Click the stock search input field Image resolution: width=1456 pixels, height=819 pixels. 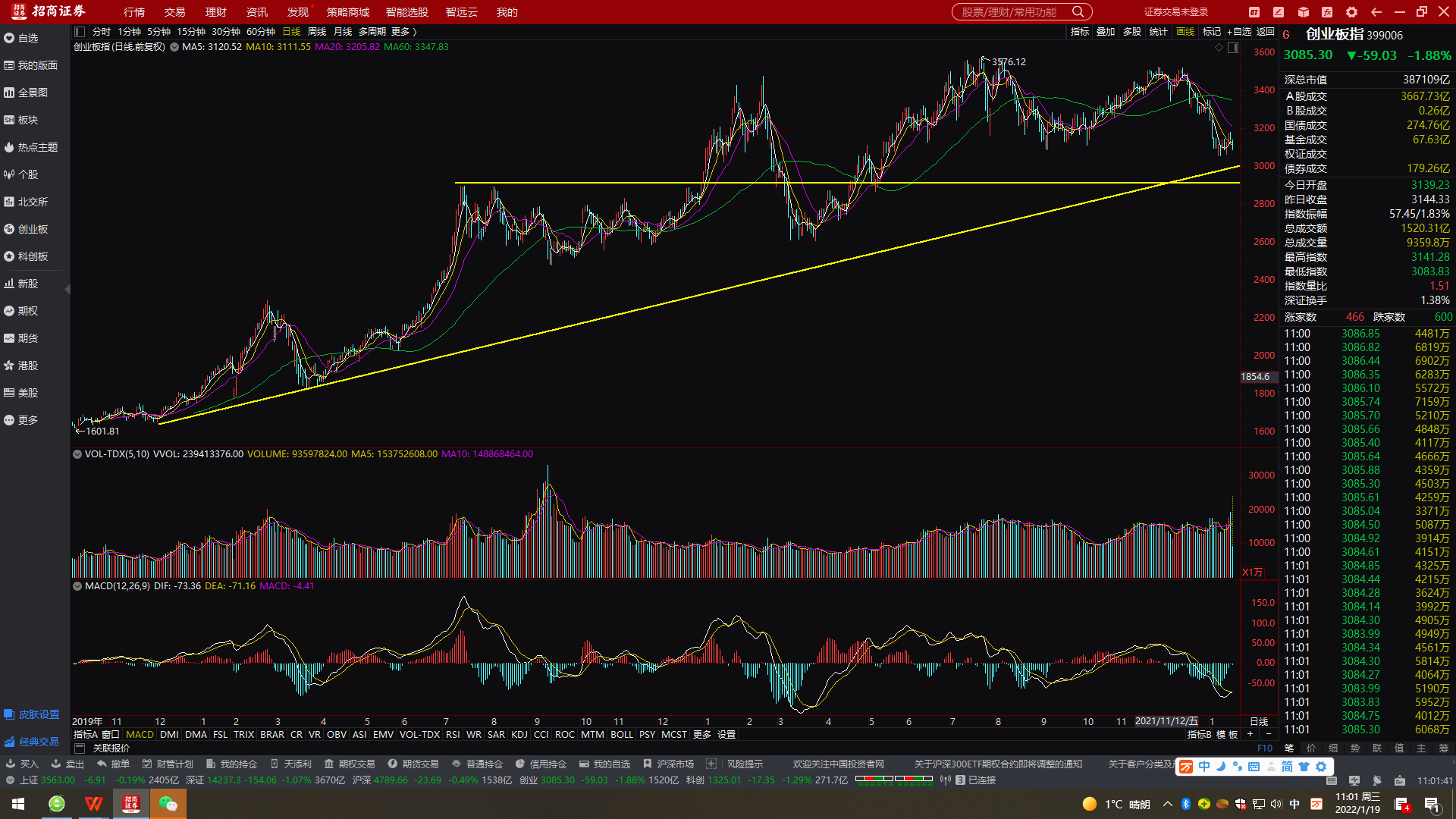(x=1009, y=12)
